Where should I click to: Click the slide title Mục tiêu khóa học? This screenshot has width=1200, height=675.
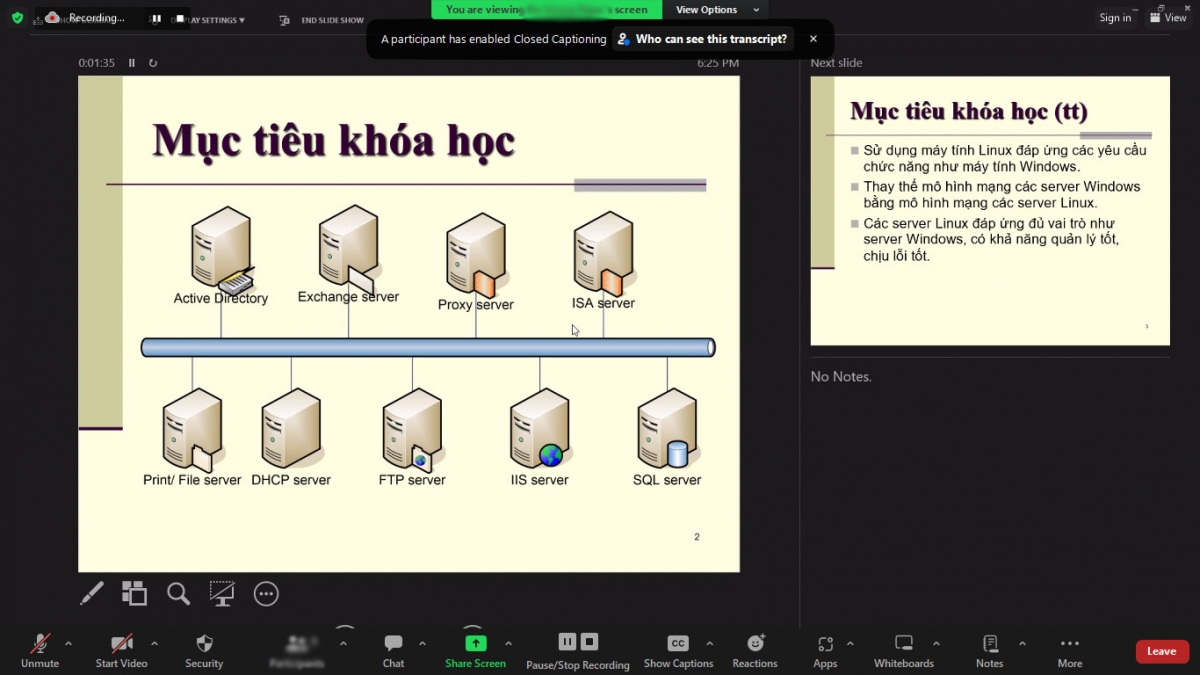click(333, 141)
